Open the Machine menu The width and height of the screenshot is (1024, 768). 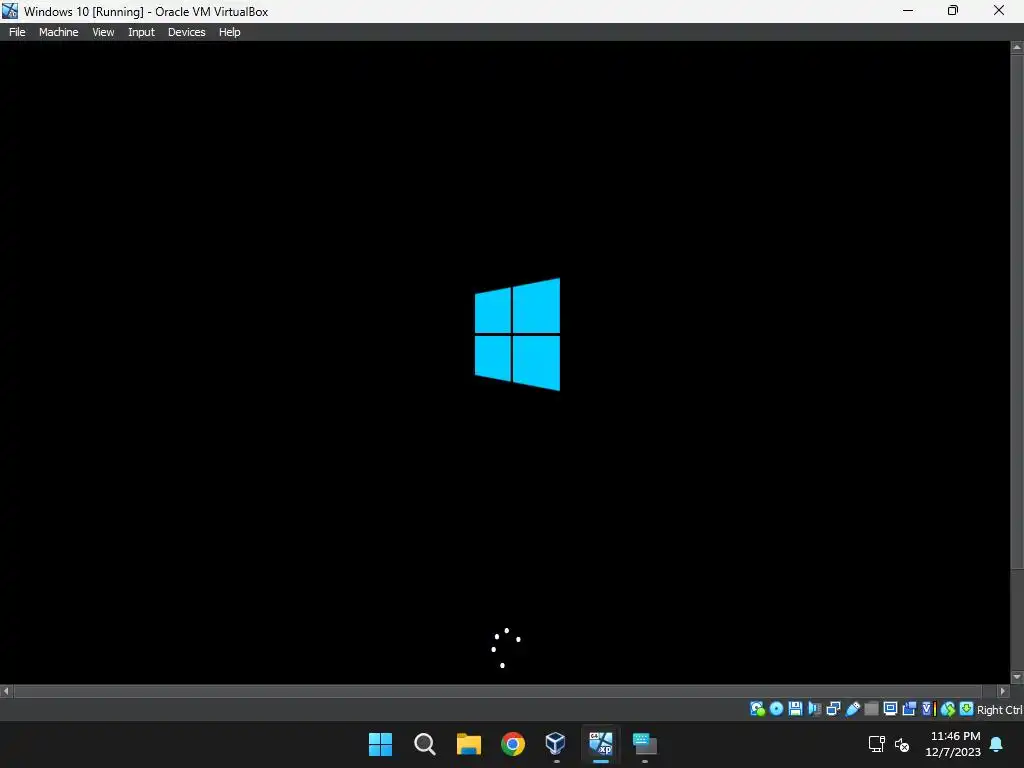58,32
